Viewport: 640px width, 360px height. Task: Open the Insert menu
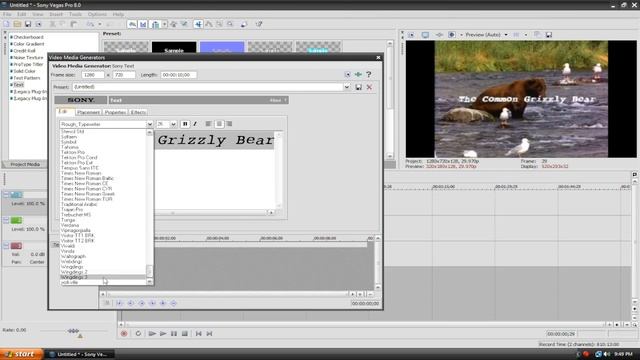click(x=56, y=14)
